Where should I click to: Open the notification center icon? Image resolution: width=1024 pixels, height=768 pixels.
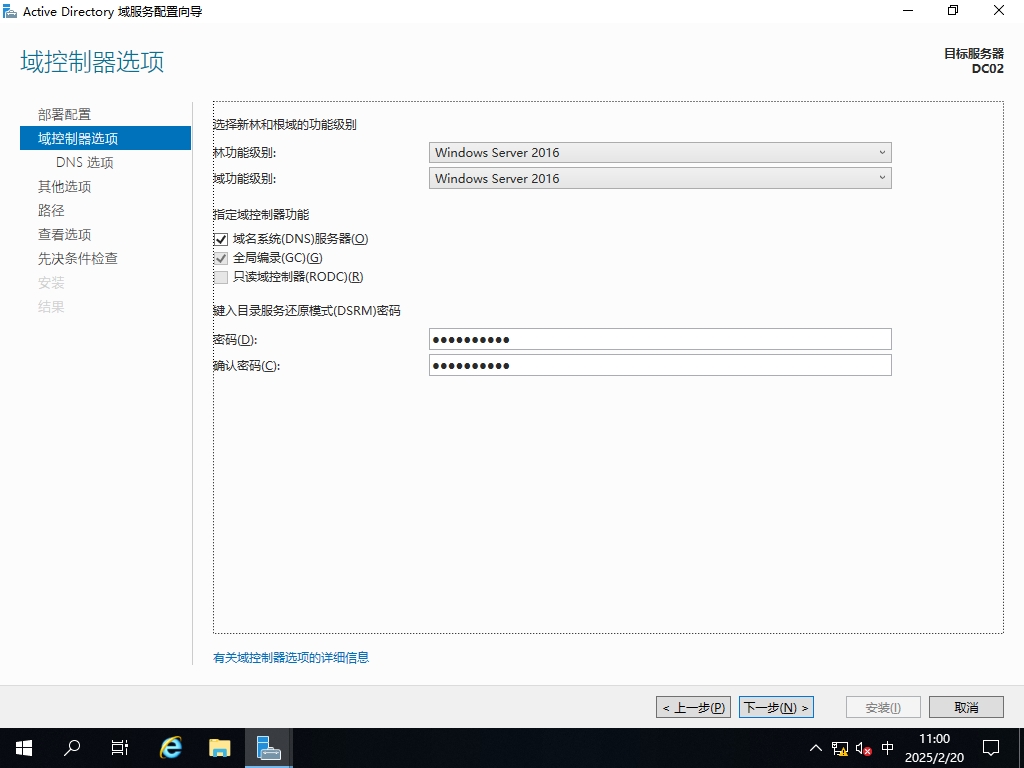pos(991,747)
